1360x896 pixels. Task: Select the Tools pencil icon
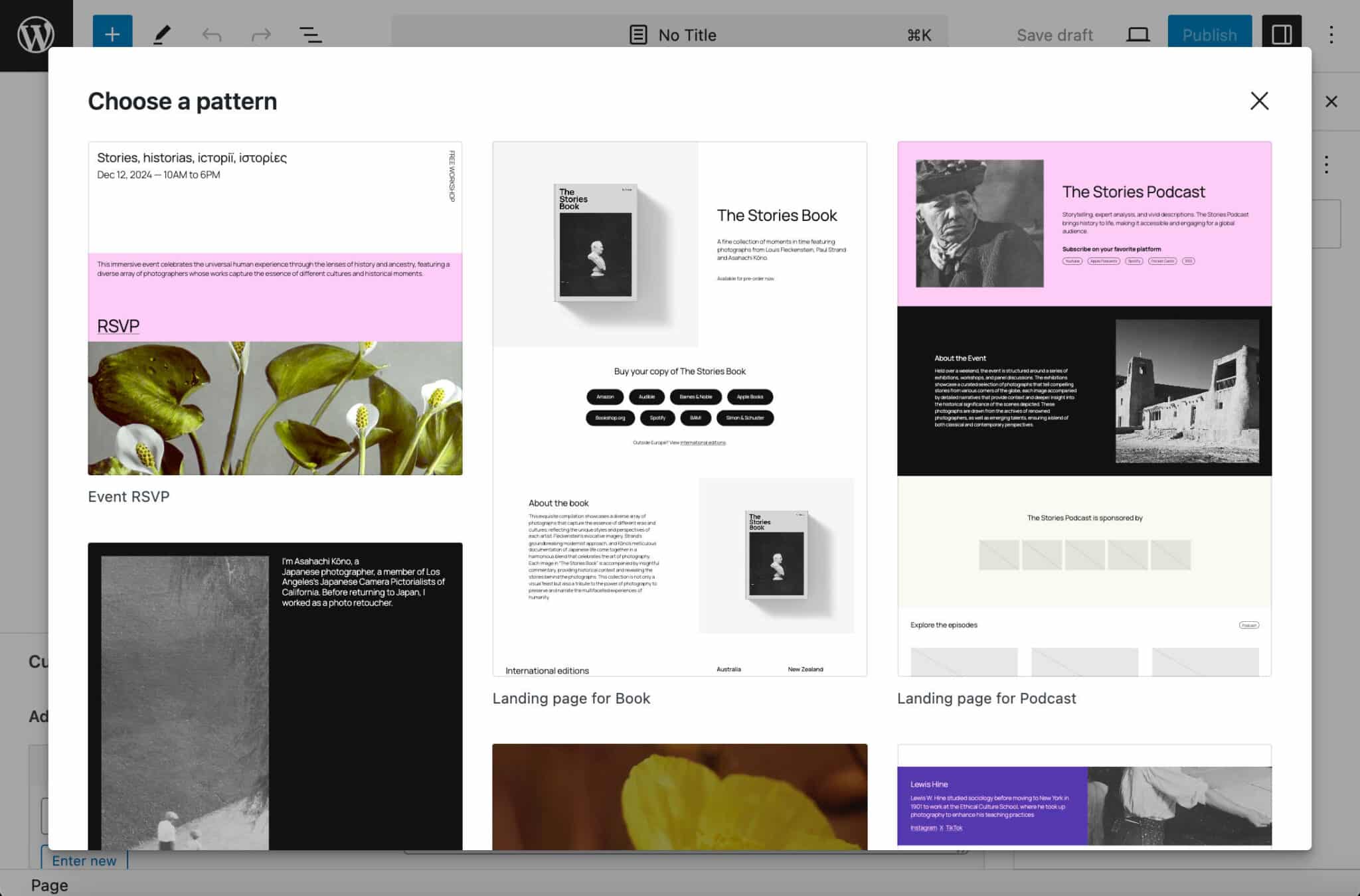click(163, 35)
